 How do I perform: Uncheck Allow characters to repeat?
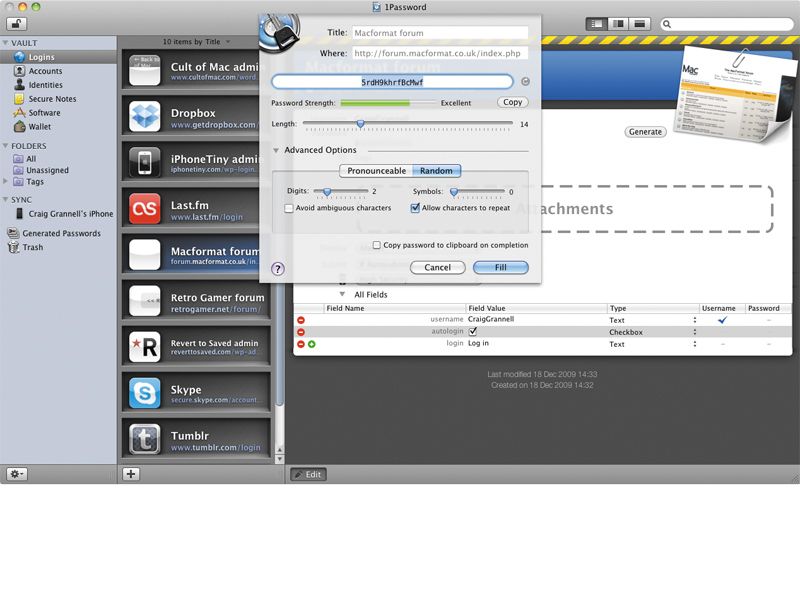click(415, 208)
